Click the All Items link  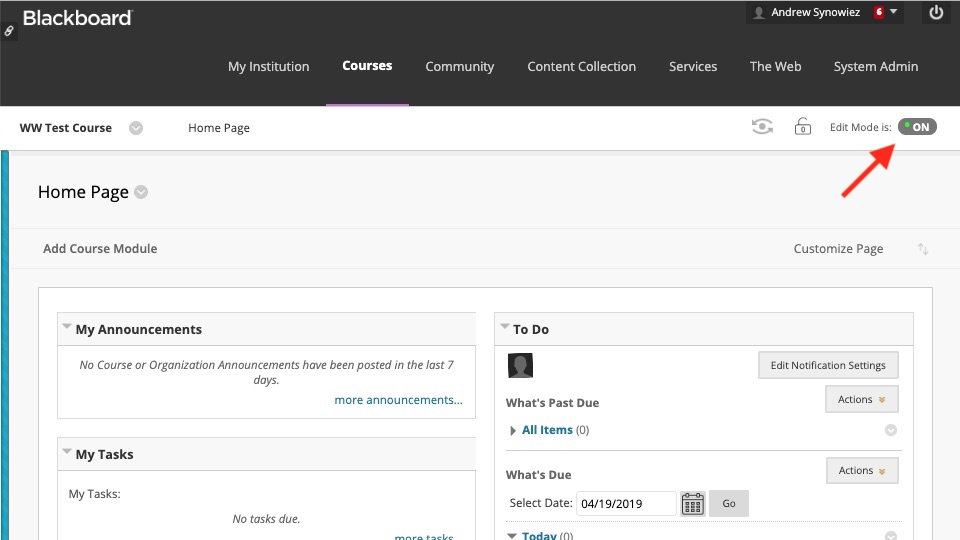547,430
